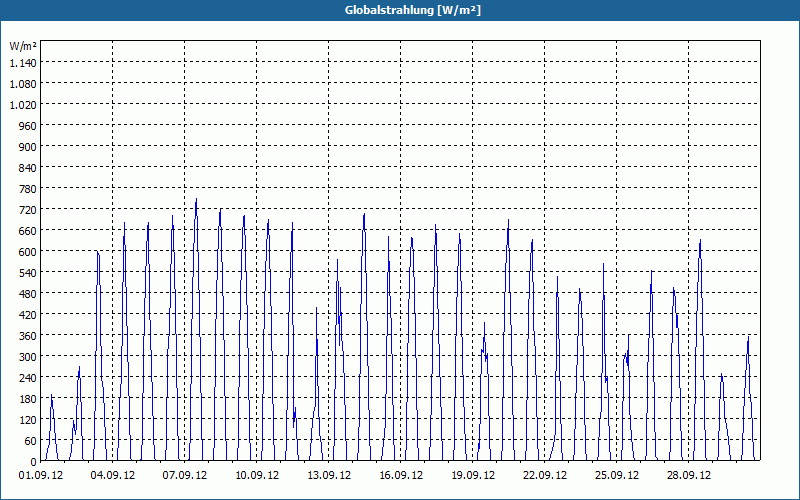Click the 900 y-axis value
The width and height of the screenshot is (800, 500).
point(29,146)
